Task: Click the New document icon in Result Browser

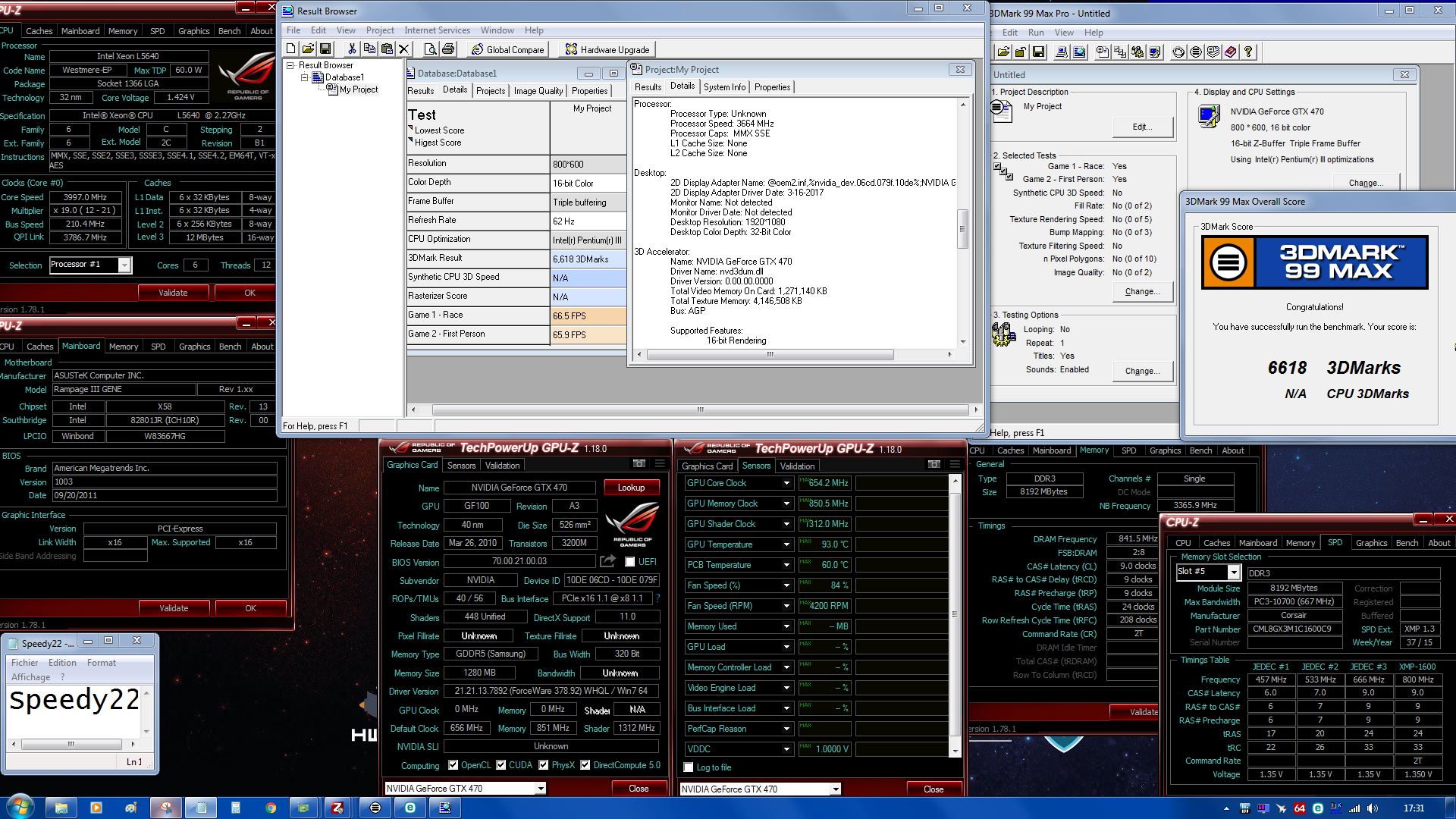Action: click(x=290, y=49)
